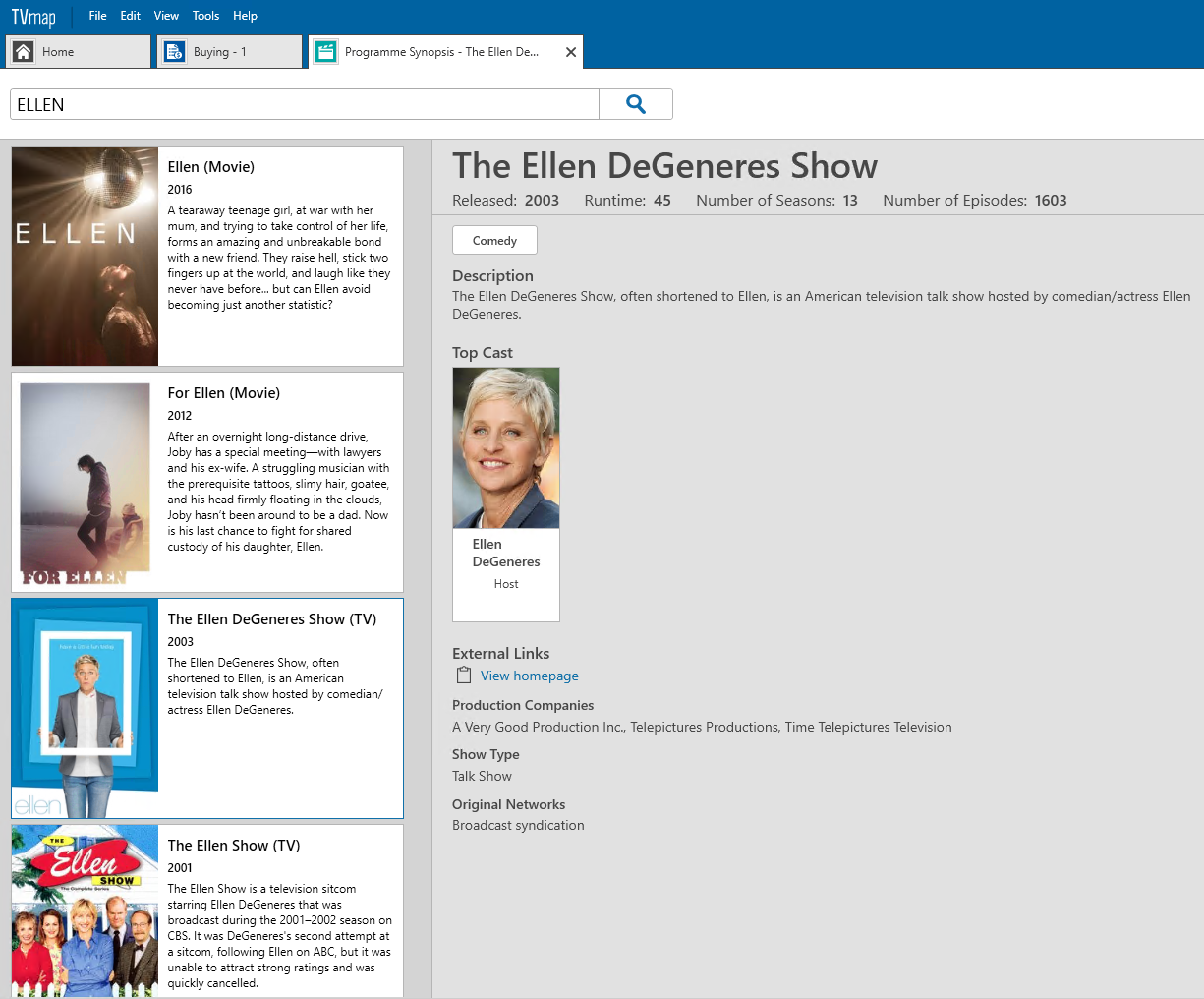Open the Help menu

tap(246, 16)
